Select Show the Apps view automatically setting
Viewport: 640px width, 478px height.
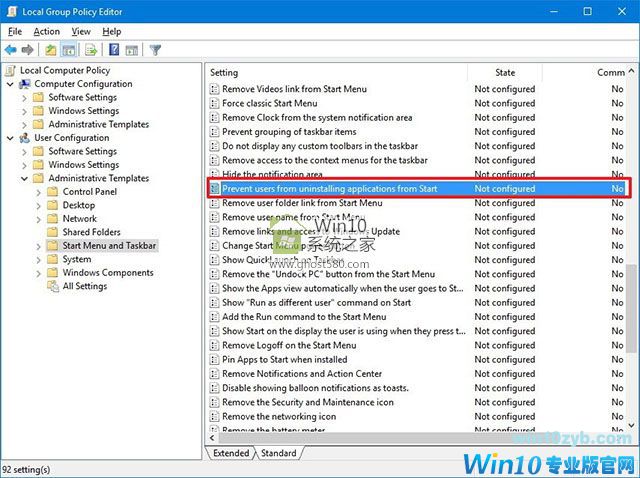(x=417, y=289)
